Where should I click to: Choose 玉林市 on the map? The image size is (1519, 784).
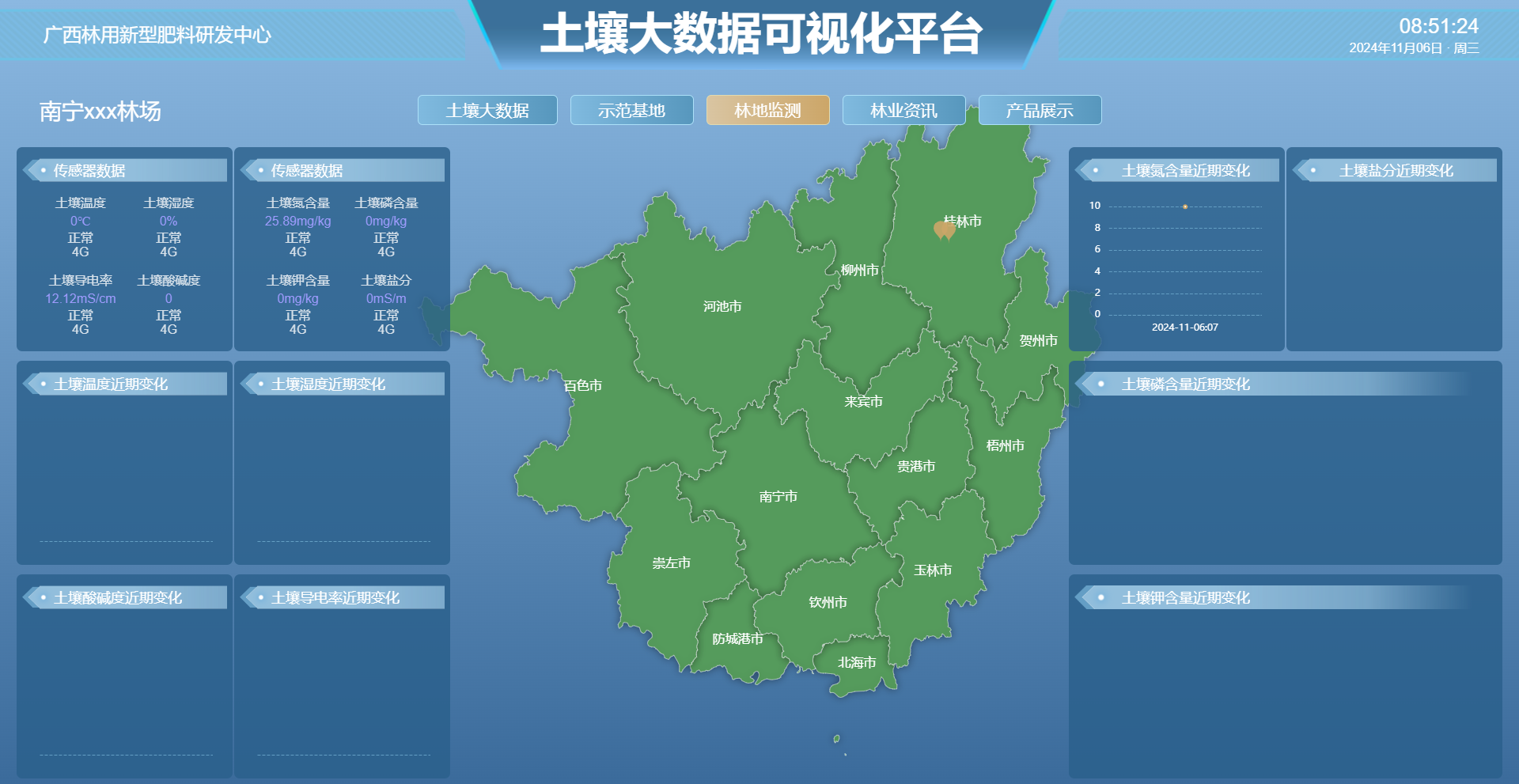tap(933, 570)
